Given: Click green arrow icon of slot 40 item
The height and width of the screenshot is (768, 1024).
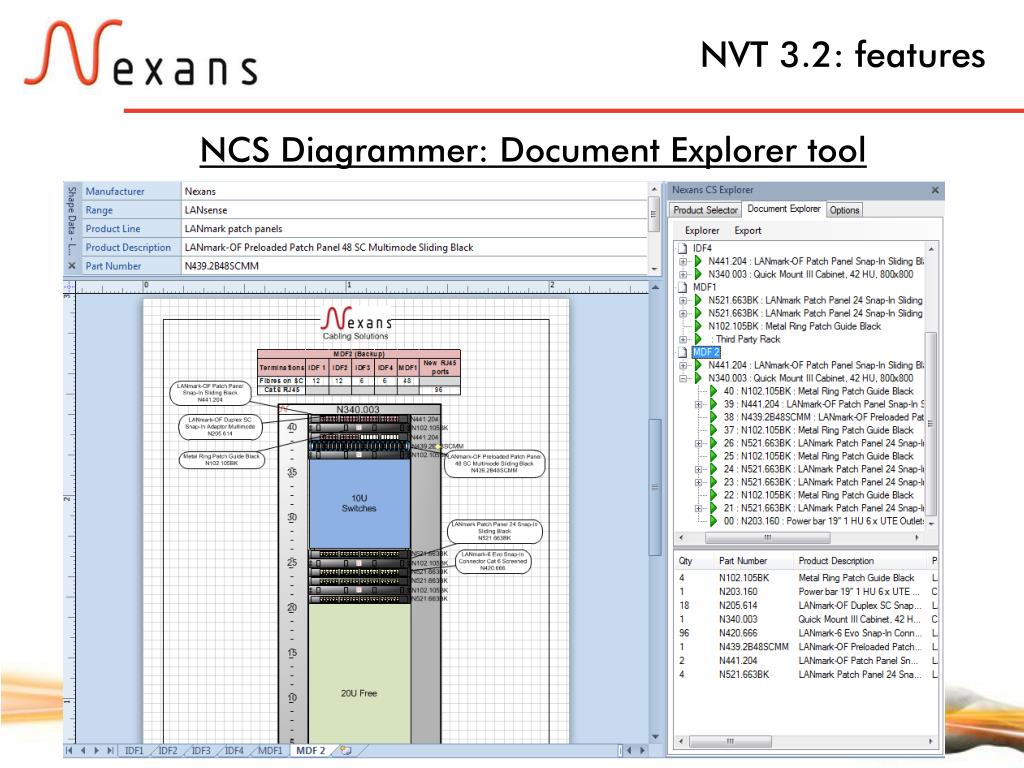Looking at the screenshot, I should 714,391.
